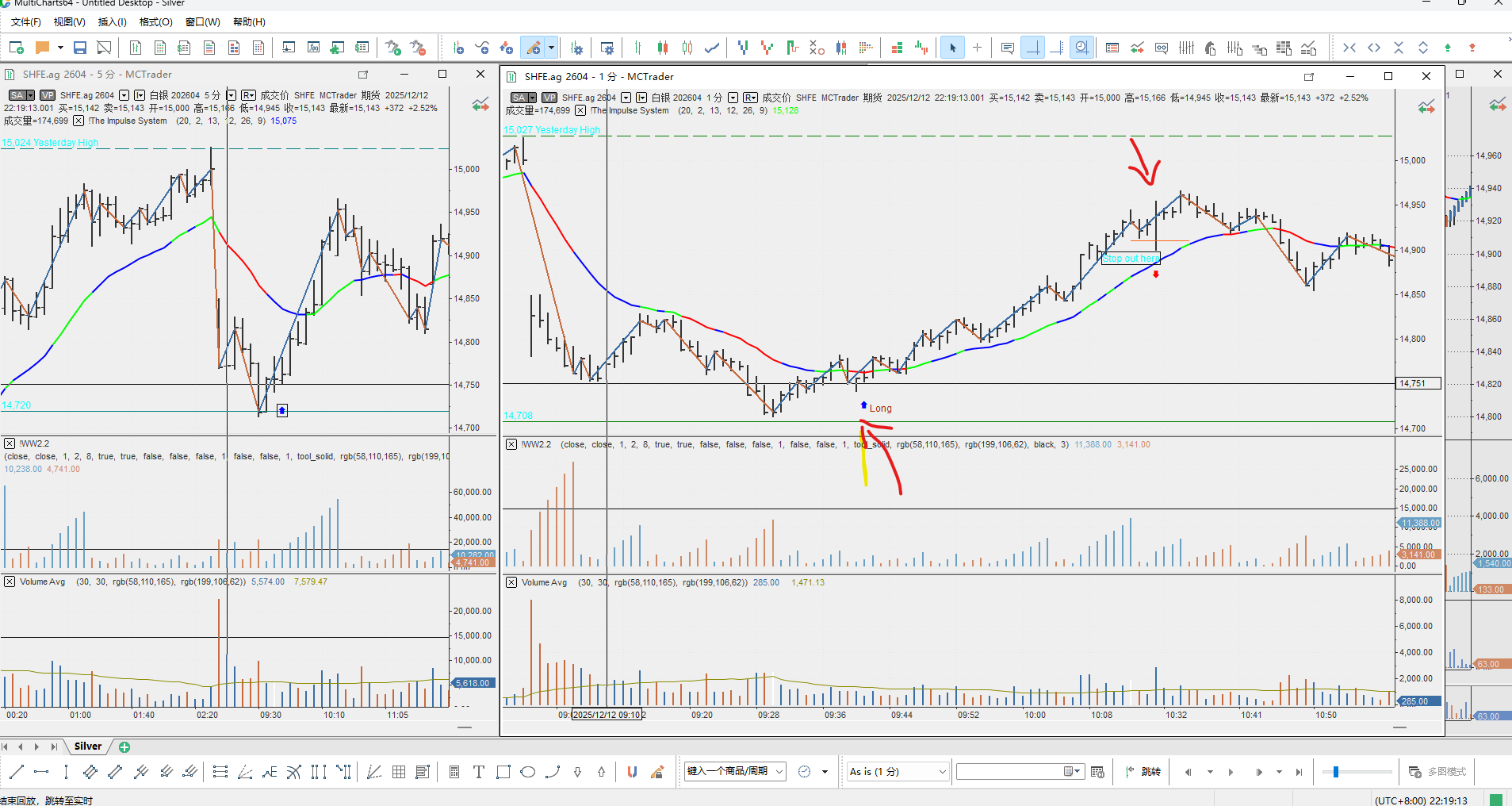This screenshot has height=806, width=1512.
Task: Select the Line on Close chart style icon
Action: coord(712,48)
